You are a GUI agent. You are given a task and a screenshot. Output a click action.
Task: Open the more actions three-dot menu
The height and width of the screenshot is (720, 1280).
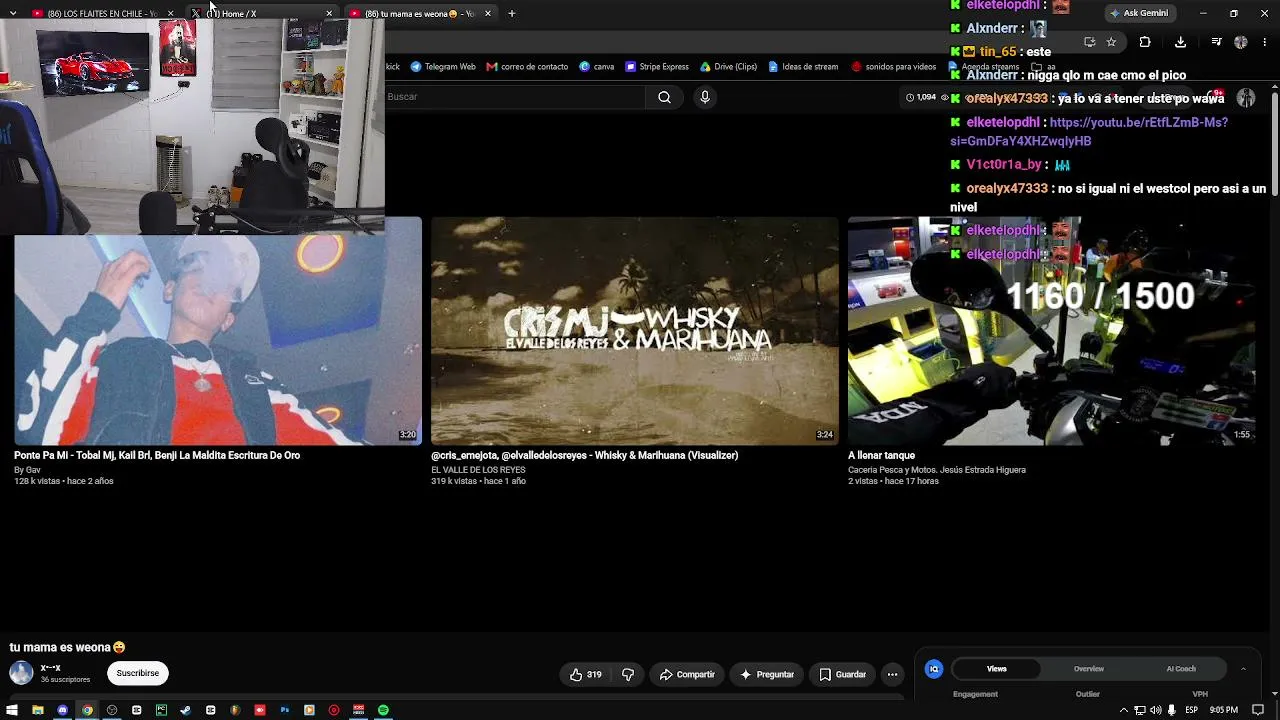point(892,674)
